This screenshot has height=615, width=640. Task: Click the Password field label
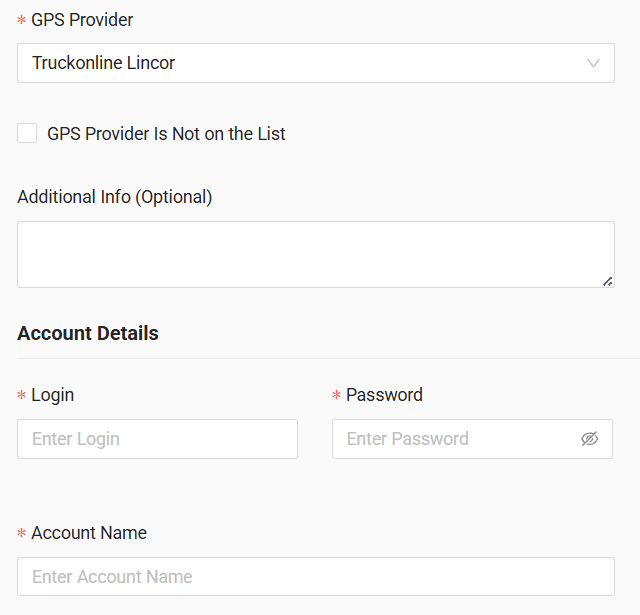click(x=384, y=395)
